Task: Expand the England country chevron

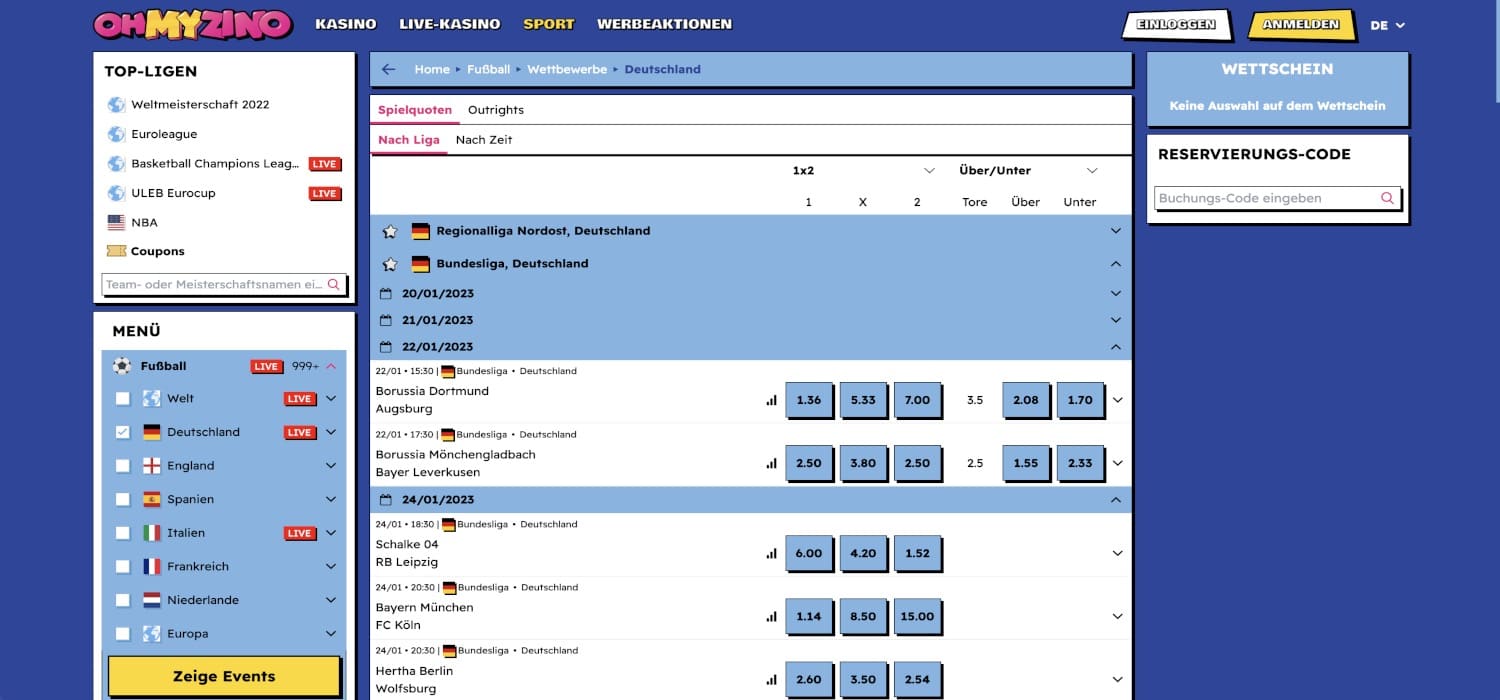Action: click(331, 466)
